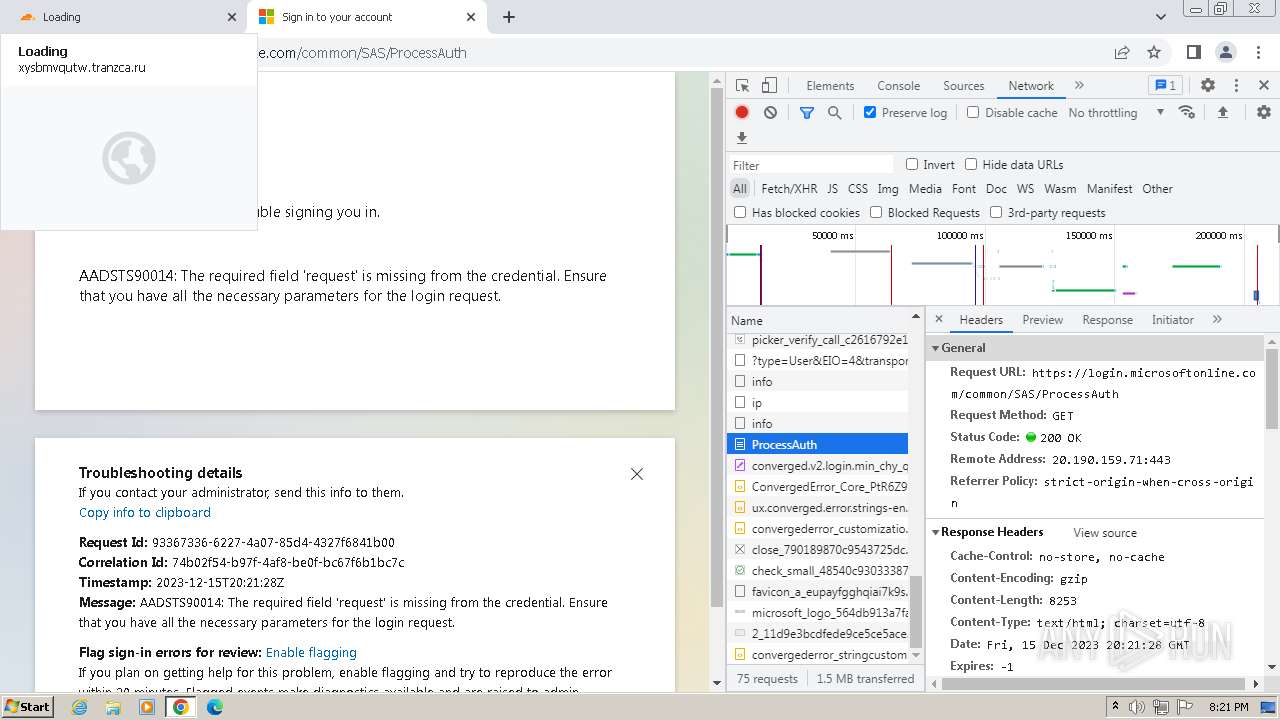Filter requests by Img type
The image size is (1280, 720).
(887, 189)
